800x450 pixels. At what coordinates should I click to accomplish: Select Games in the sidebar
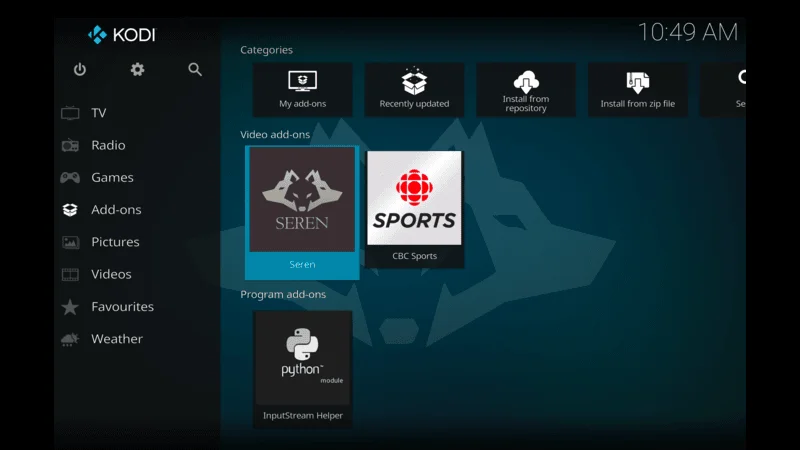(x=112, y=178)
